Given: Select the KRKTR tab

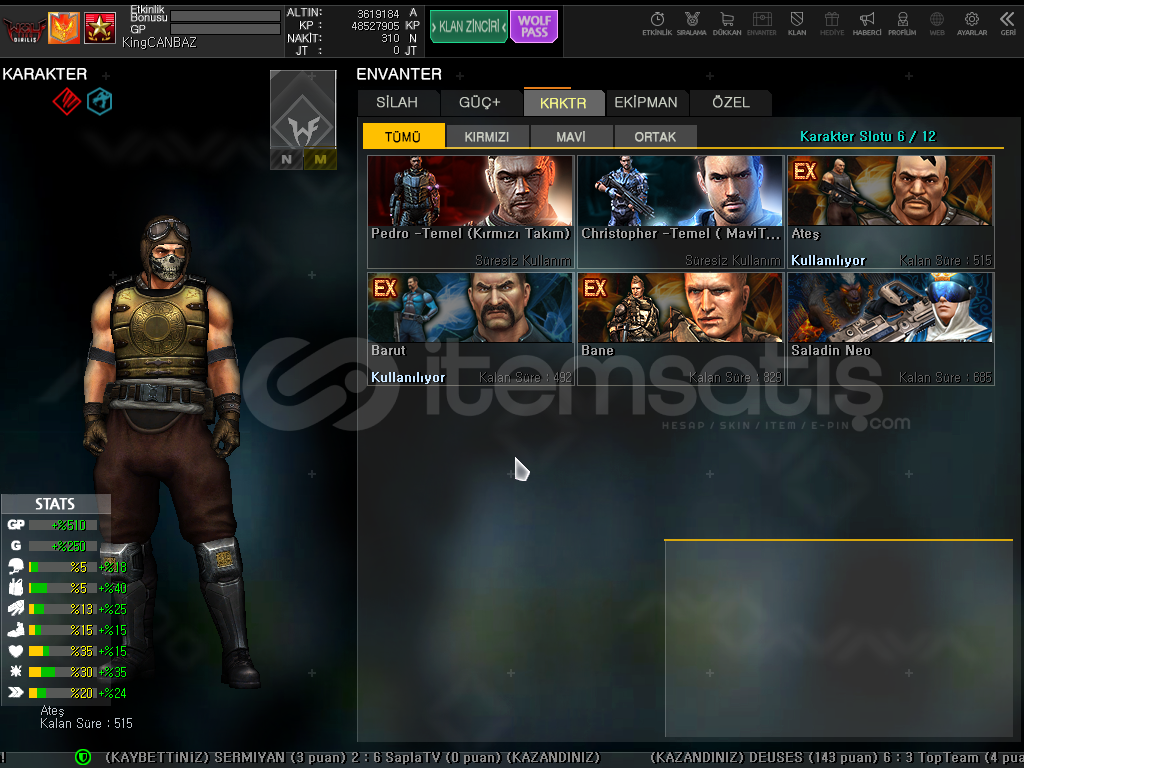Looking at the screenshot, I should click(564, 103).
